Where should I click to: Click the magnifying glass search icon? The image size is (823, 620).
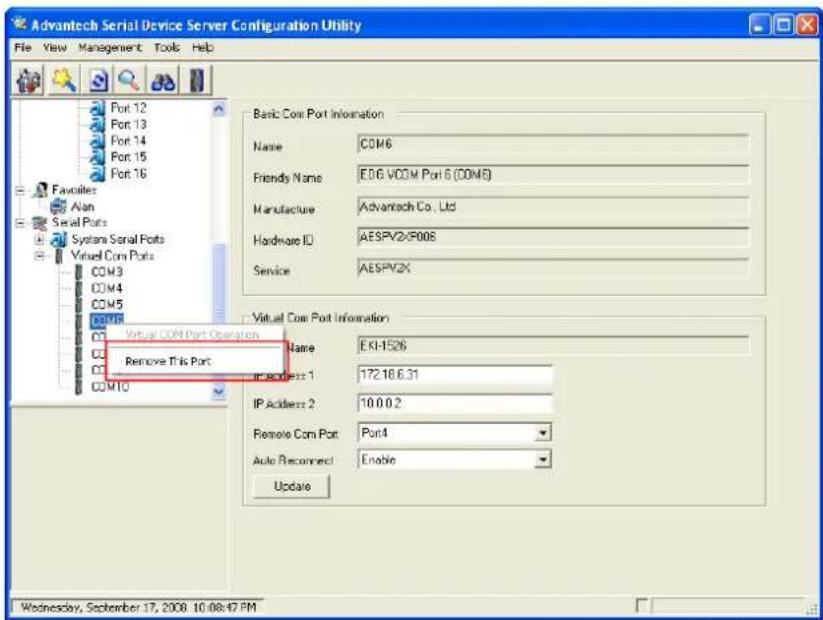click(x=129, y=81)
